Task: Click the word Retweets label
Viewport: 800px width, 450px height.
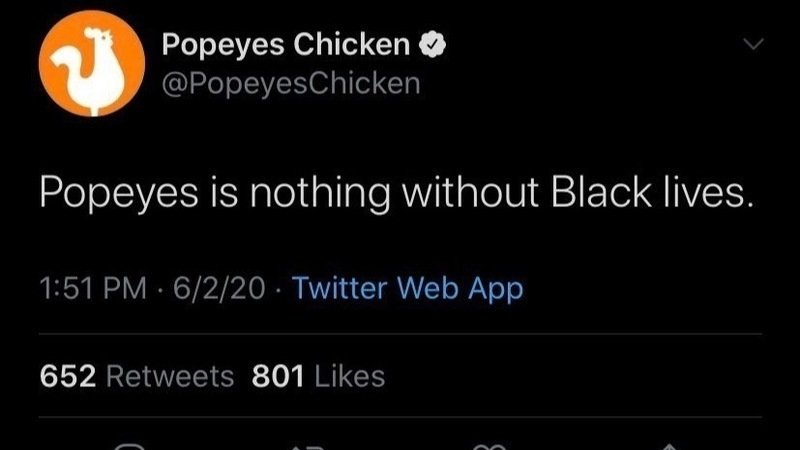Action: coord(170,377)
